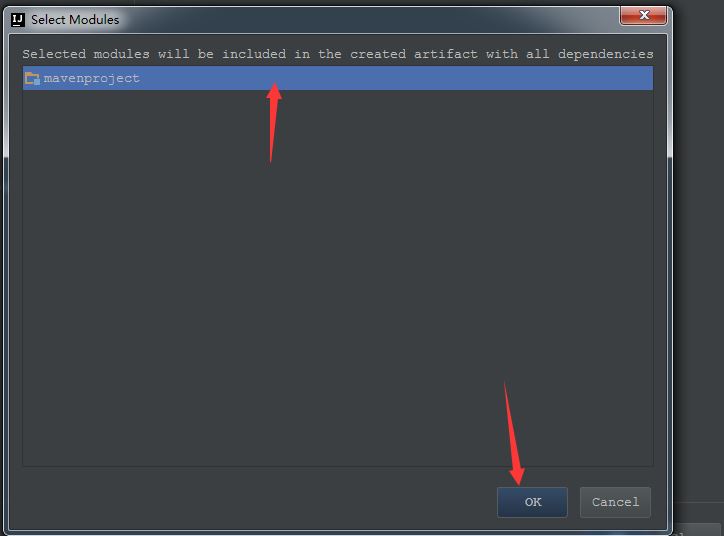Click the red arrow tip pointing at OK
This screenshot has height=536, width=724.
[518, 480]
